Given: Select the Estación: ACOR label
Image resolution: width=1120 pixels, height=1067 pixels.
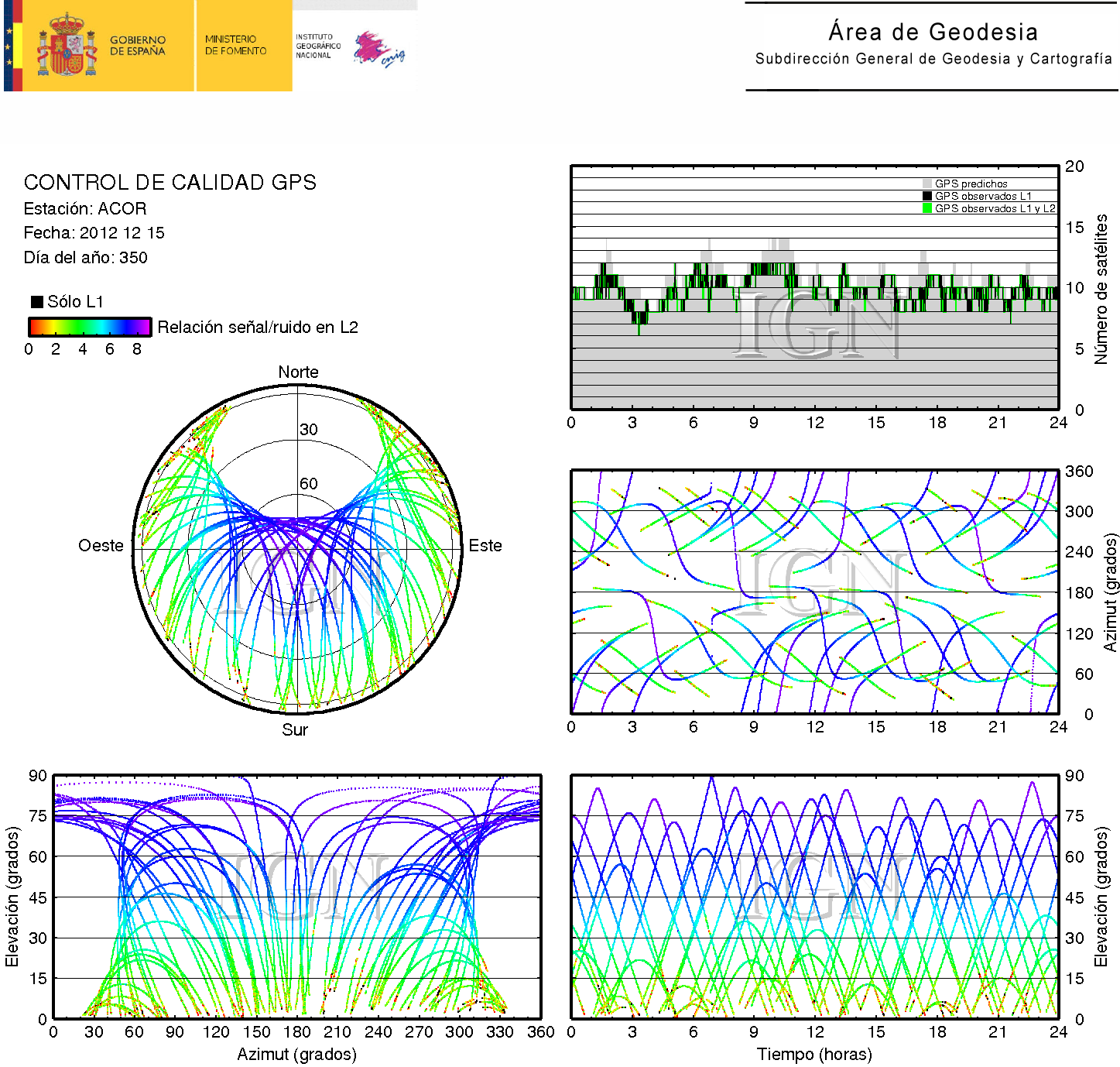Looking at the screenshot, I should (x=85, y=208).
